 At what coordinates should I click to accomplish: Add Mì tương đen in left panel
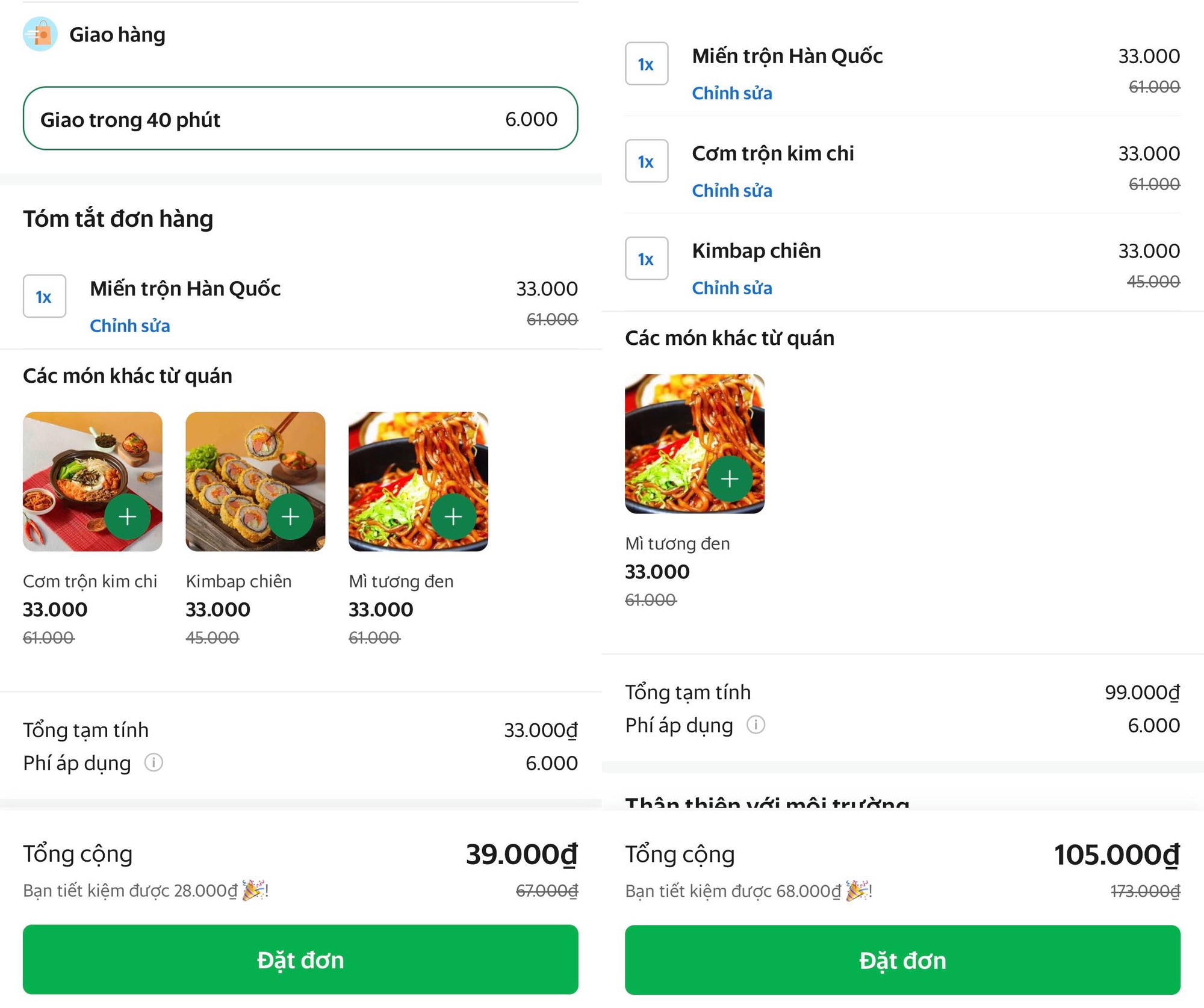pyautogui.click(x=453, y=516)
